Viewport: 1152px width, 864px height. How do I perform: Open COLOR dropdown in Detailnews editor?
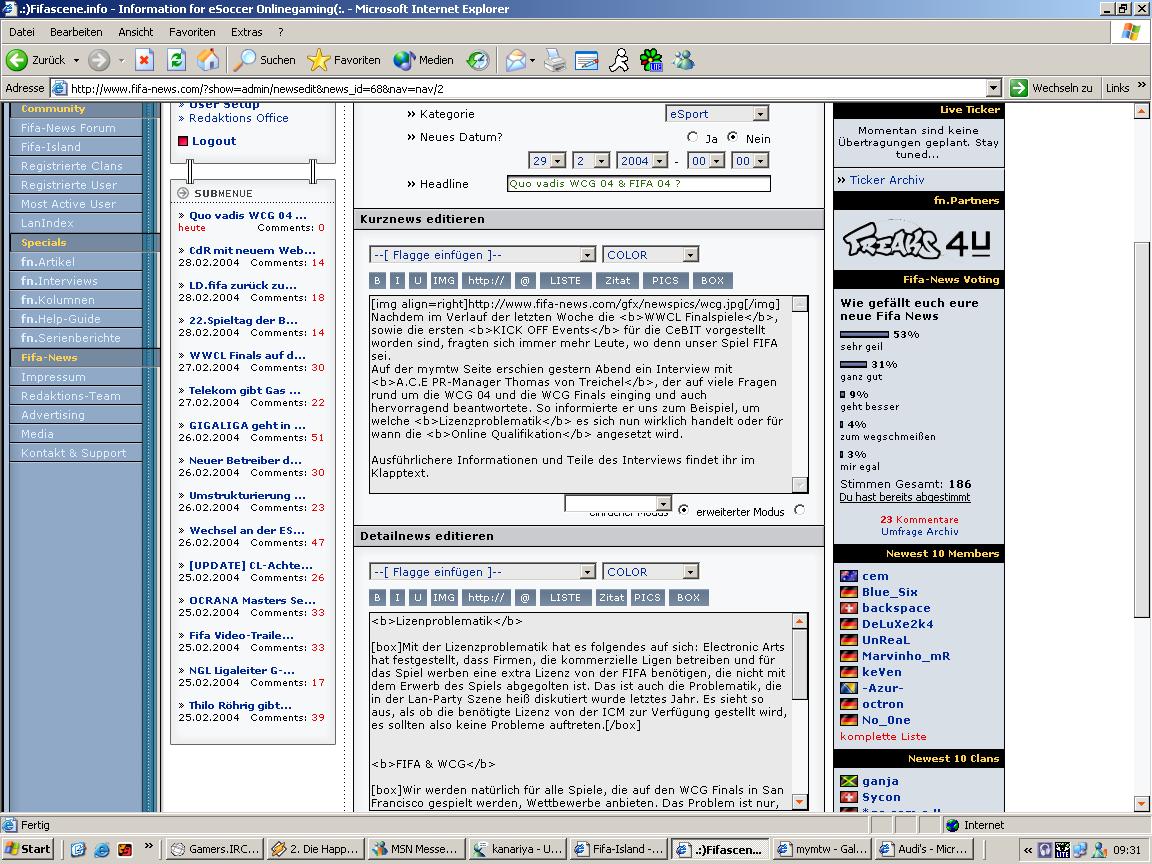click(650, 572)
